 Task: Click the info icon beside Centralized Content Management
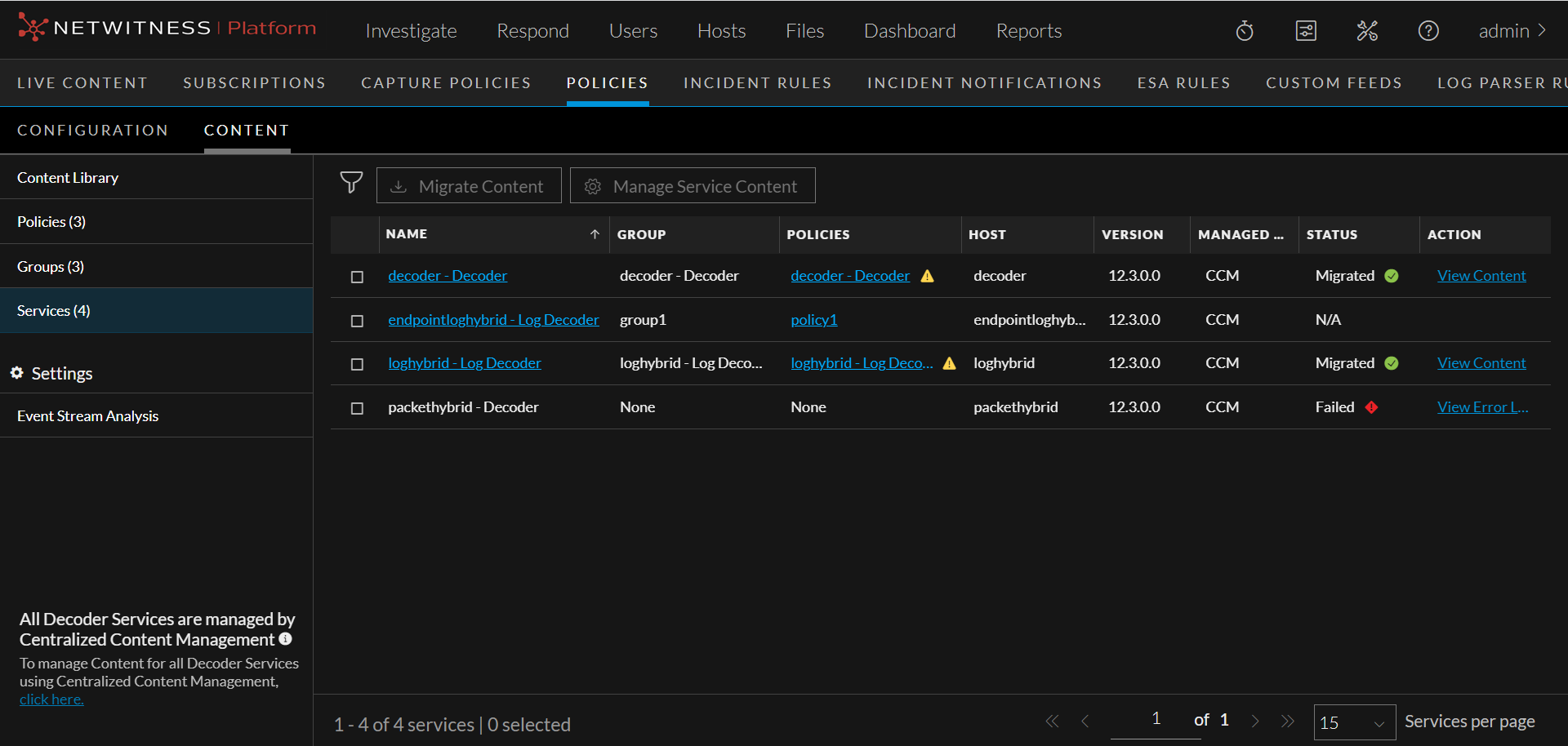pos(286,639)
